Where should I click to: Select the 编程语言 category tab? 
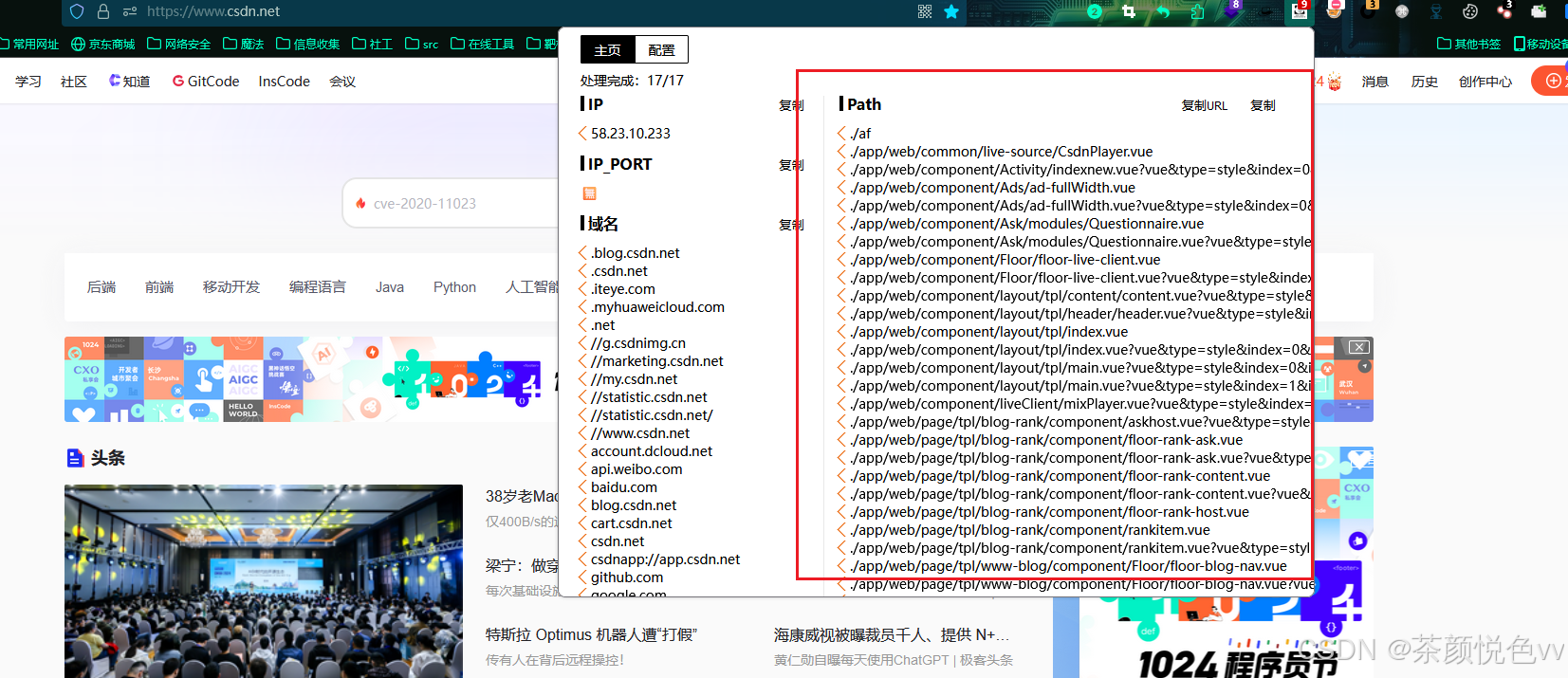click(x=318, y=287)
